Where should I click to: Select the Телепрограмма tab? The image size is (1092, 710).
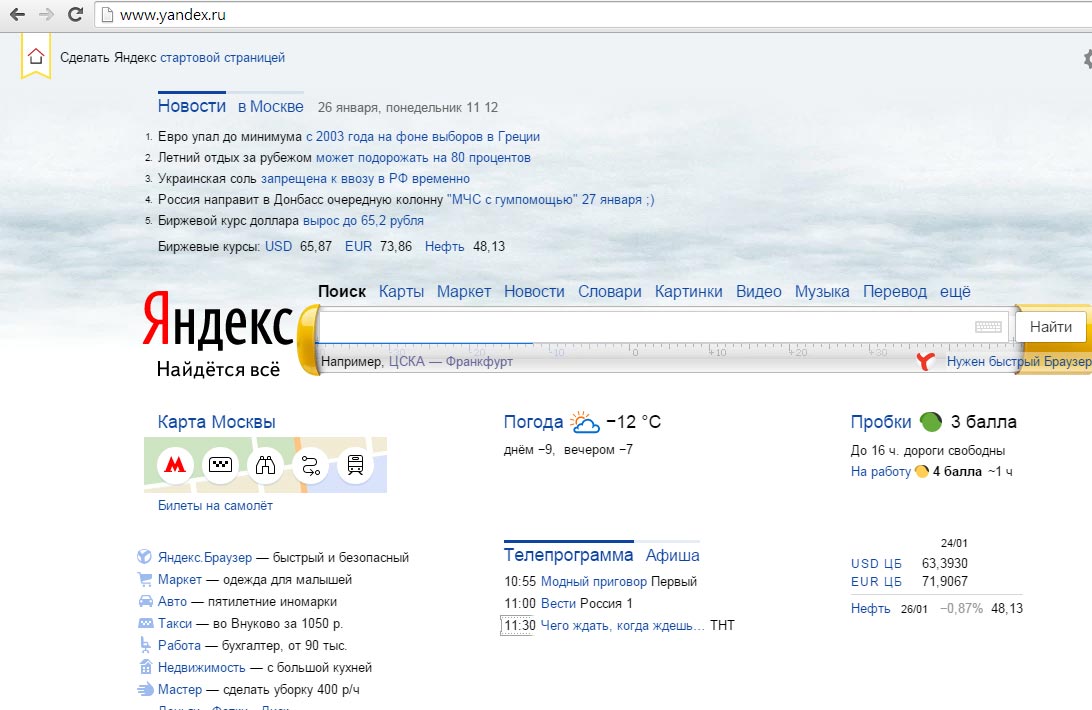(x=568, y=555)
